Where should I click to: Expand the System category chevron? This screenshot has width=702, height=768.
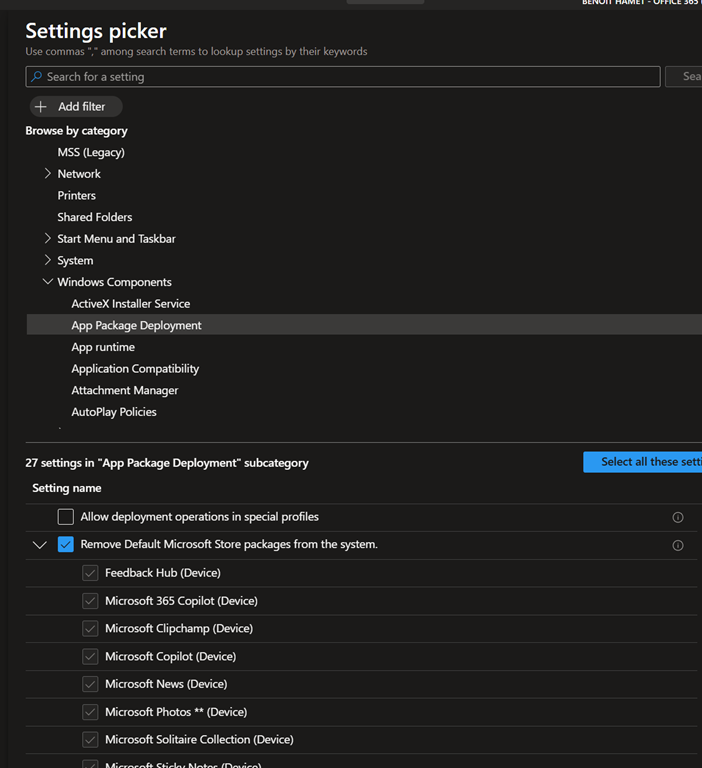click(48, 261)
